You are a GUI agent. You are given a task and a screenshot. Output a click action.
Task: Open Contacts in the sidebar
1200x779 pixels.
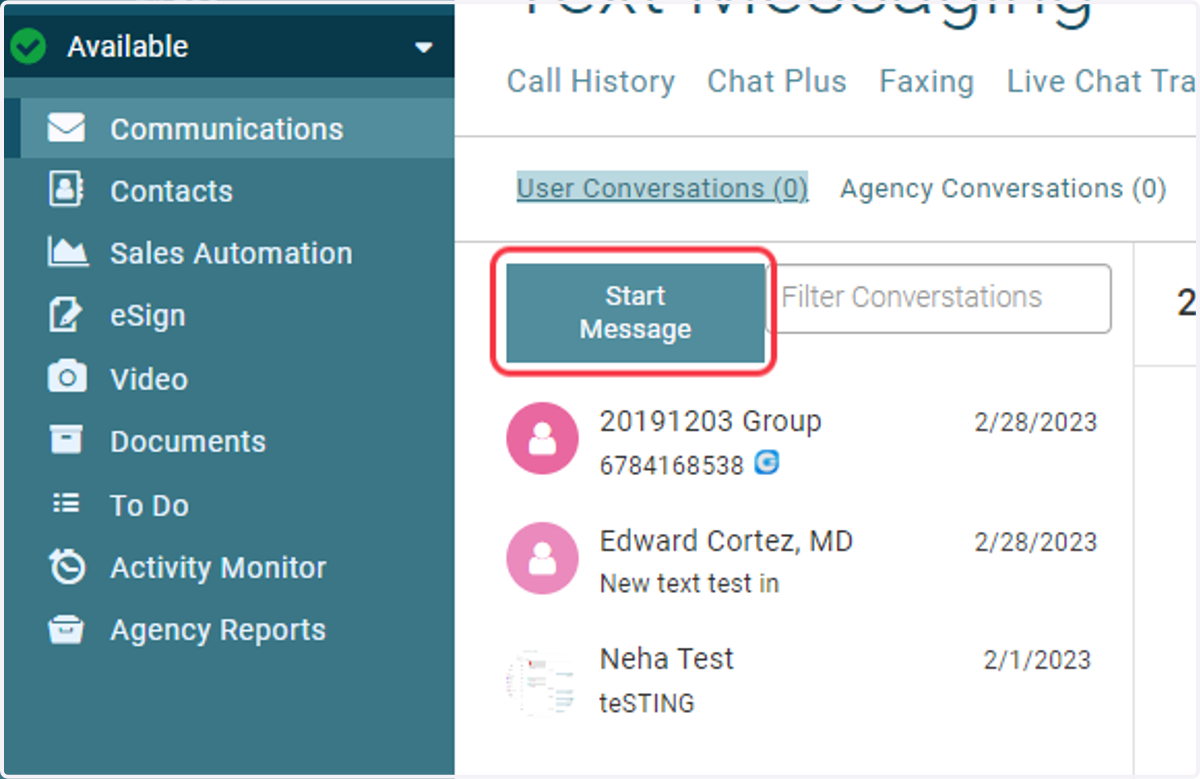coord(228,190)
